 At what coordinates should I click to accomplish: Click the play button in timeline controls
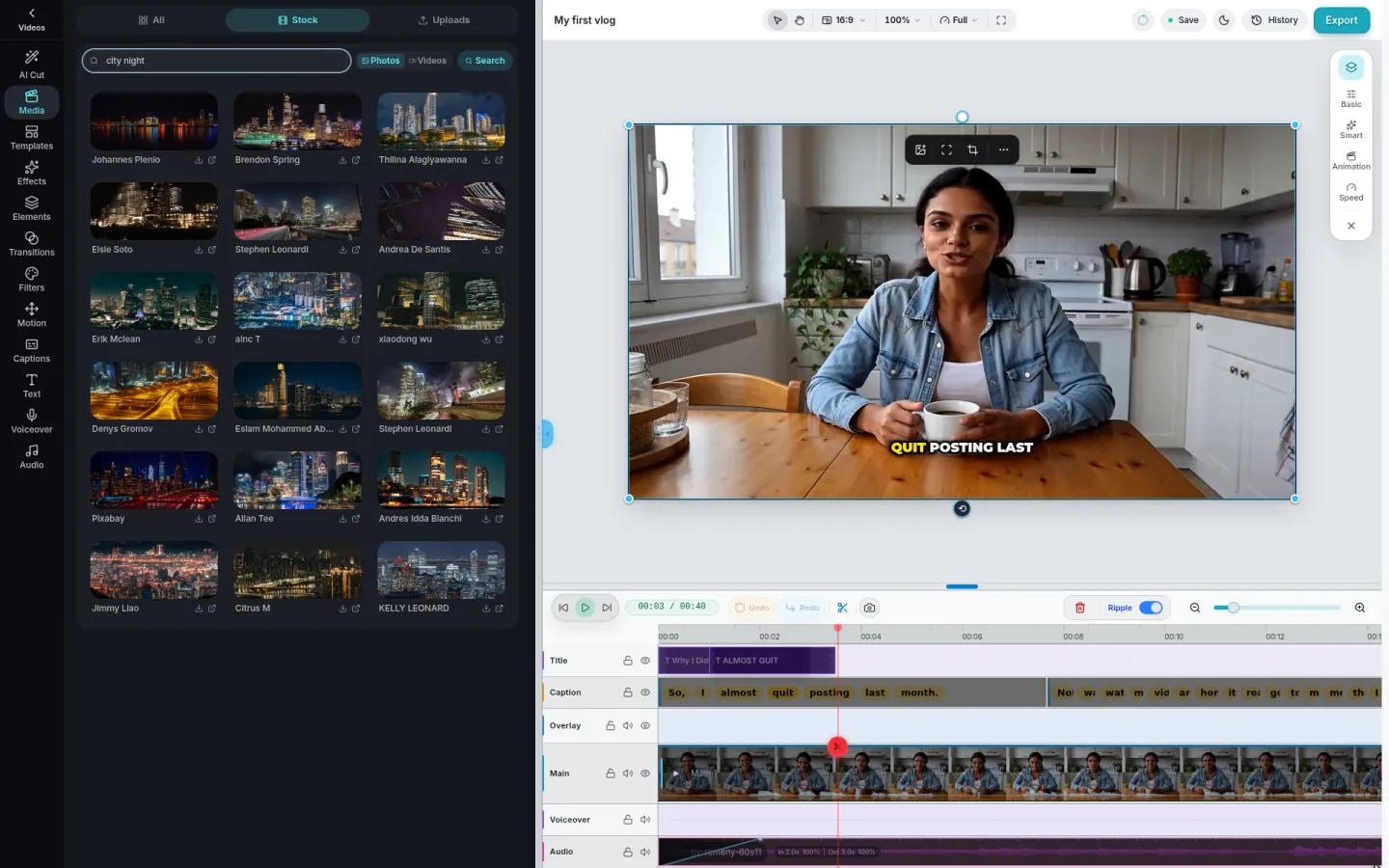[586, 608]
